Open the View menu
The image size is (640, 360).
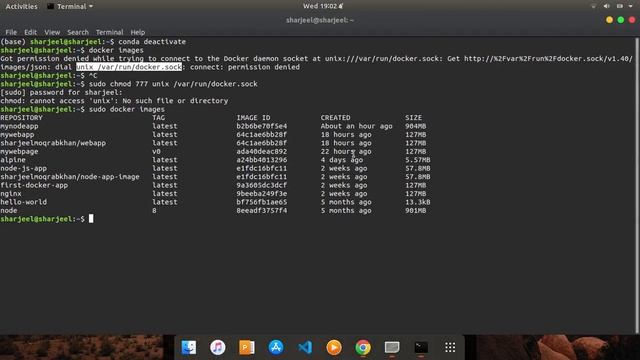click(x=52, y=32)
